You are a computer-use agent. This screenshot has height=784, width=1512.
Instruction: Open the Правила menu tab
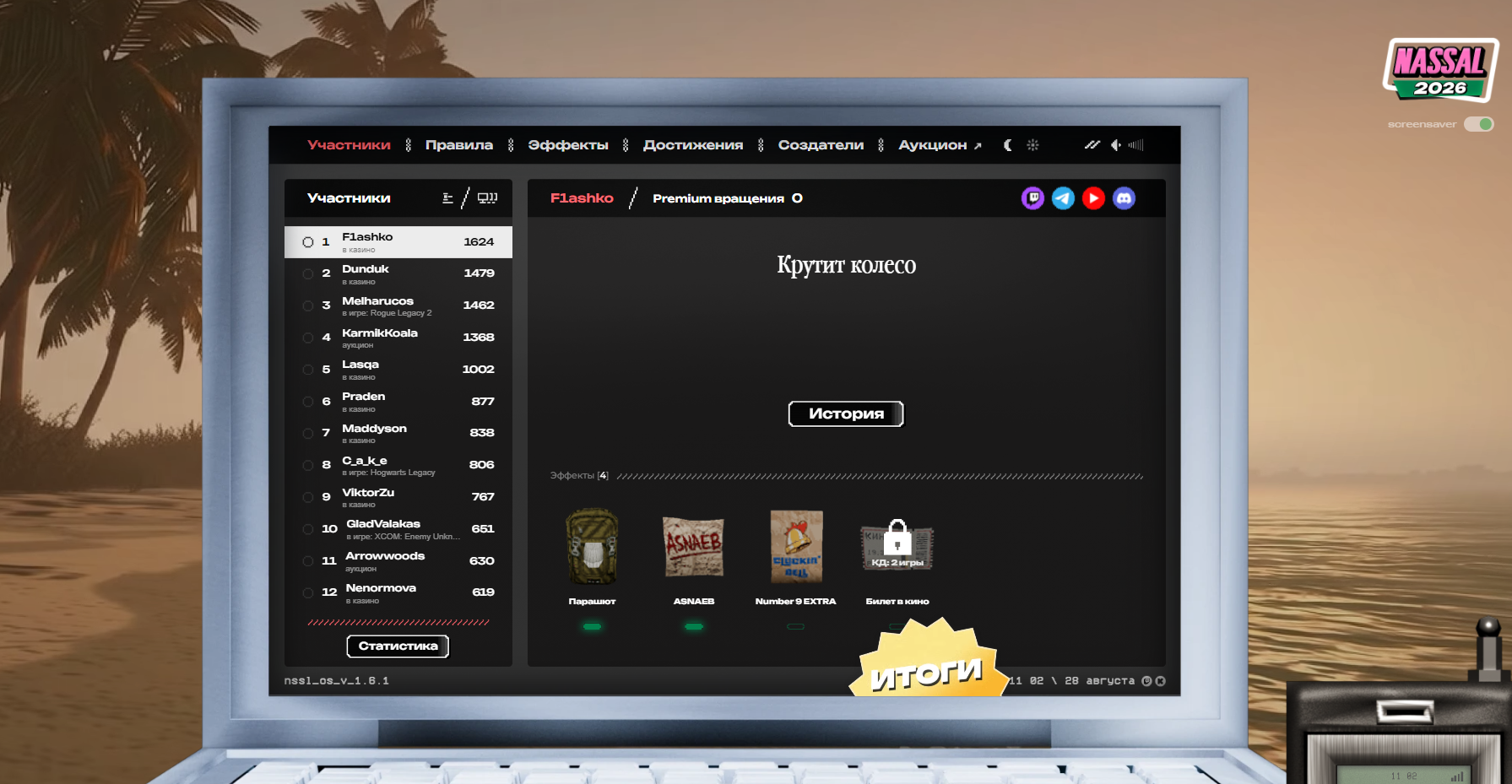pos(459,145)
